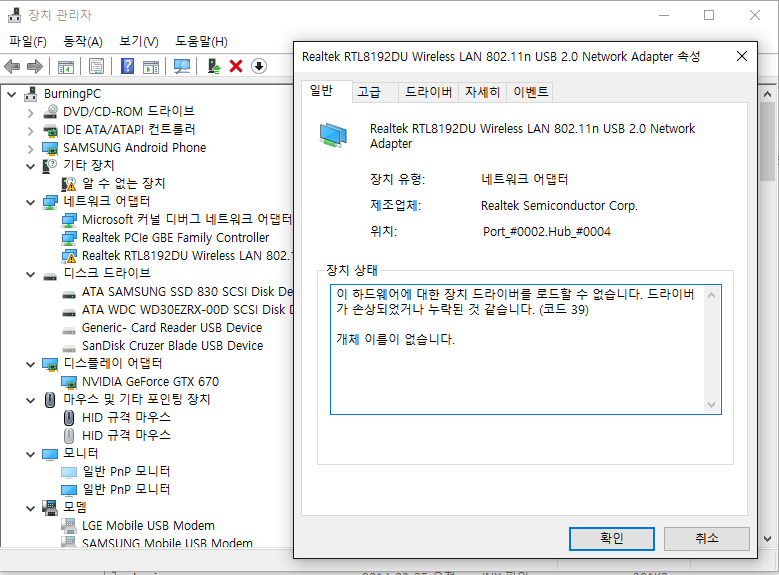Click Device Manager scrollbar up arrow
Viewport: 779px width, 575px height.
pos(768,93)
